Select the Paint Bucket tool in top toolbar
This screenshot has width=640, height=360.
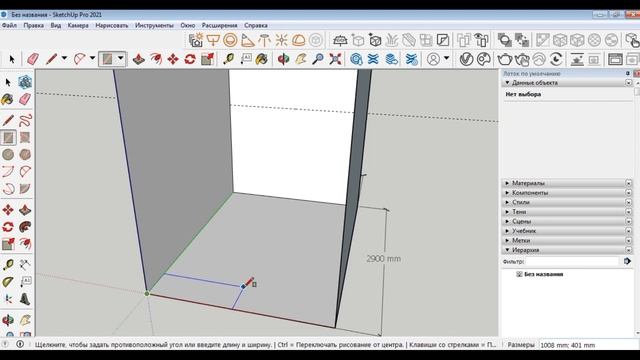tap(262, 59)
